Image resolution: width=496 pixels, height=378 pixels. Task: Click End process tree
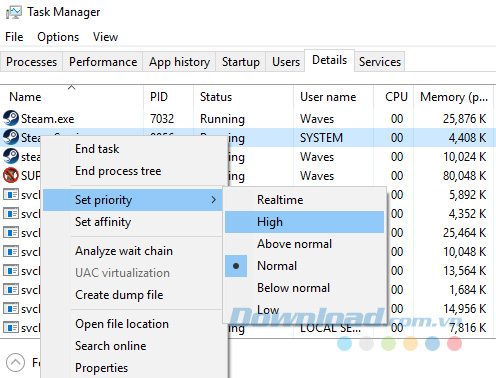click(133, 171)
